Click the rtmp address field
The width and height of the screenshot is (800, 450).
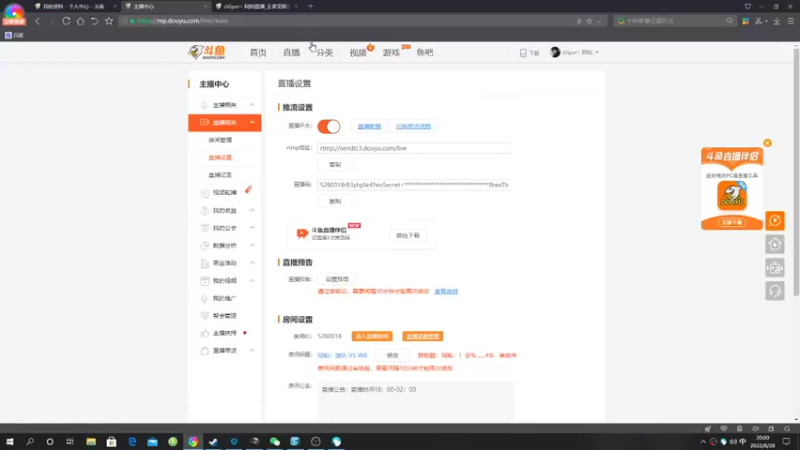(414, 148)
